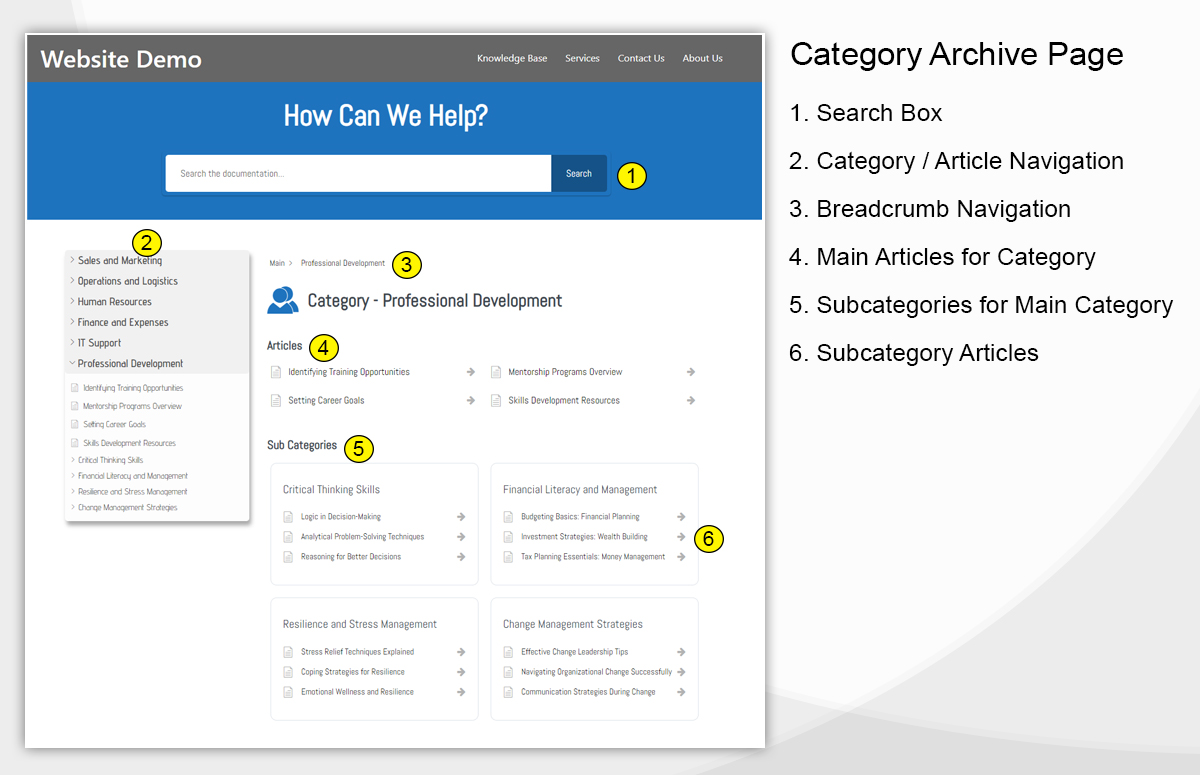Click arrow icon for Budgeting Basics: Financial Planning
The image size is (1200, 775).
(x=681, y=517)
